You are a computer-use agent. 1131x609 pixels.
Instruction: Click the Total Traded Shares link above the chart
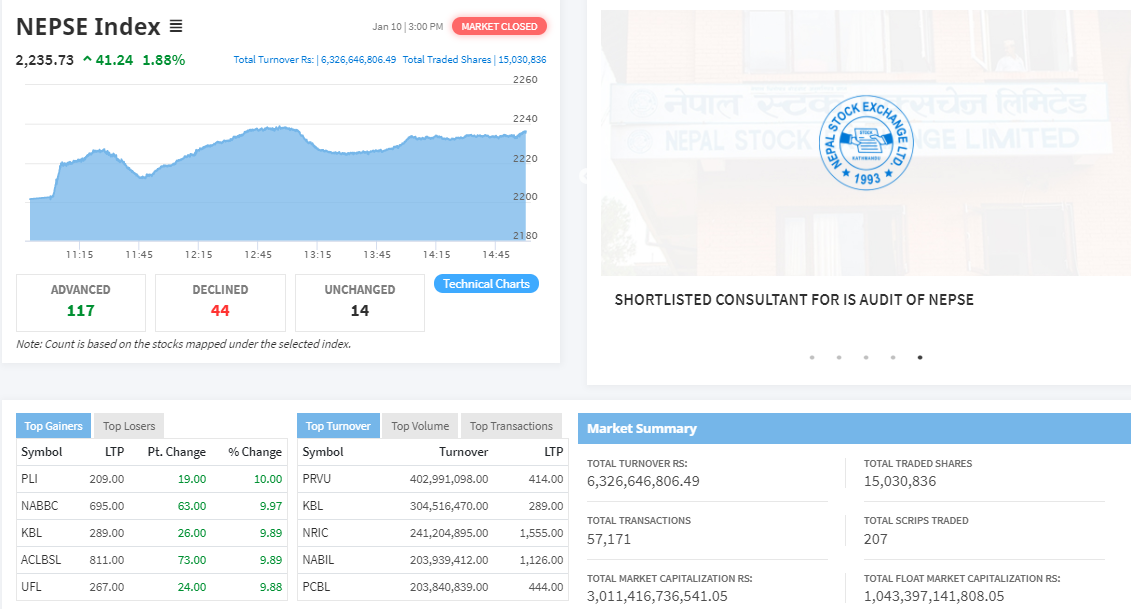click(x=475, y=60)
